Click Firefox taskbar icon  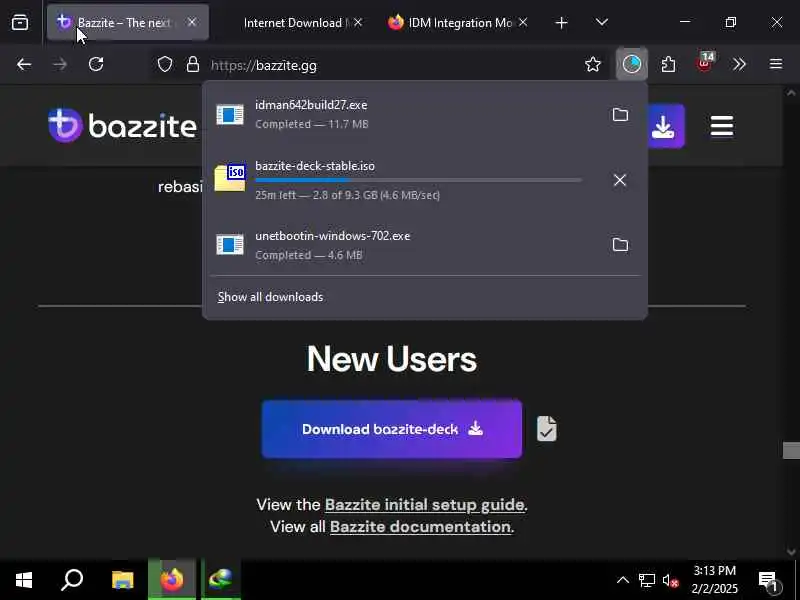click(x=172, y=580)
